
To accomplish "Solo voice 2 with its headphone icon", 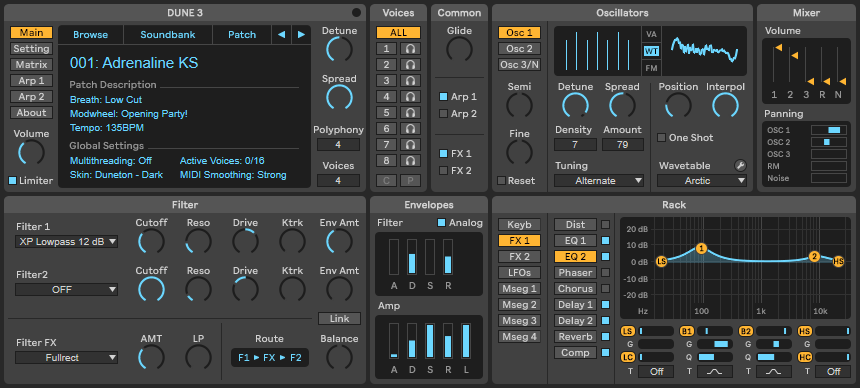I will click(410, 65).
